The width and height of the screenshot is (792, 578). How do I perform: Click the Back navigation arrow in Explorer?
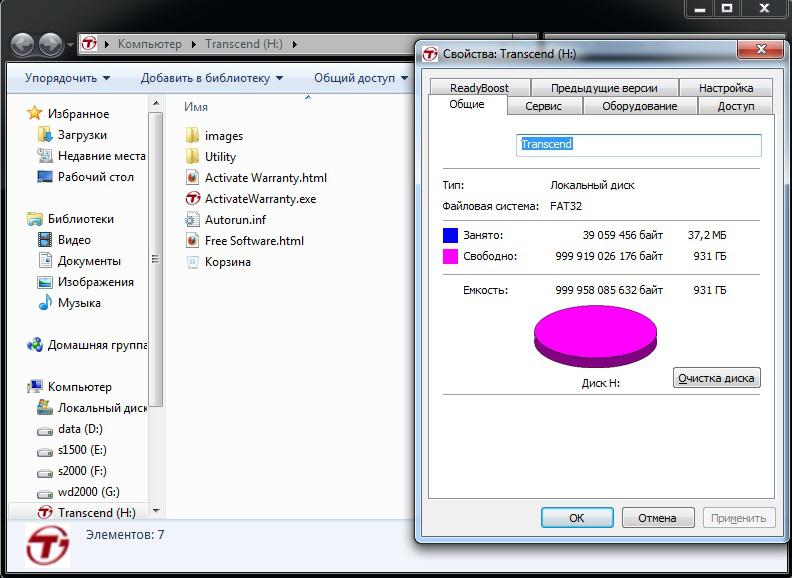22,44
